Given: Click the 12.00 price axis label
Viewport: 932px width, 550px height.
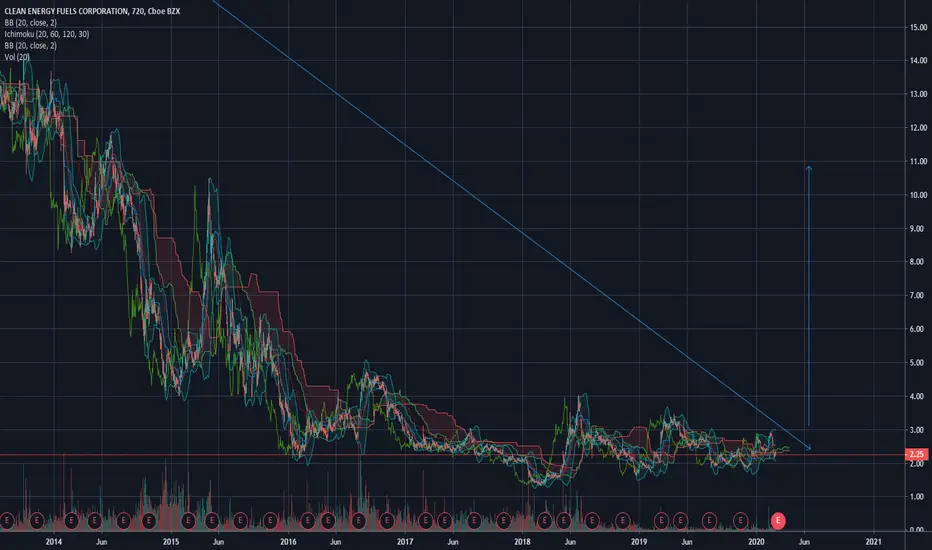Looking at the screenshot, I should (x=918, y=127).
